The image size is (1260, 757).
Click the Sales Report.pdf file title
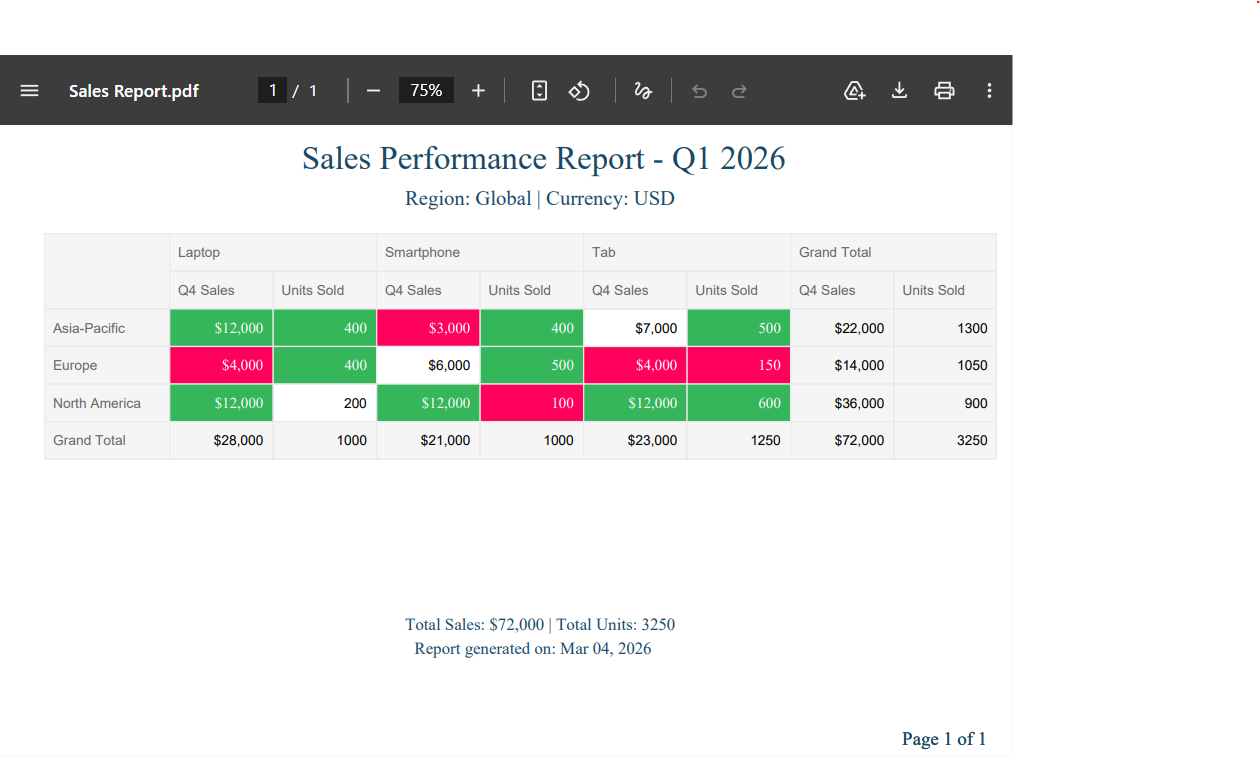point(134,91)
